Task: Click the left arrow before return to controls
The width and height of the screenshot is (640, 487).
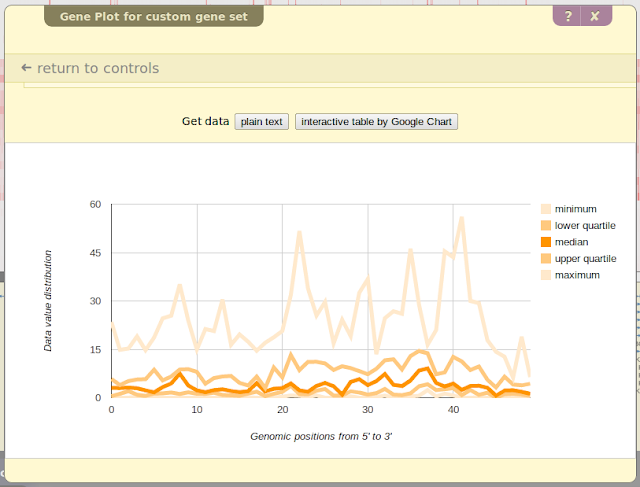Action: tap(26, 68)
